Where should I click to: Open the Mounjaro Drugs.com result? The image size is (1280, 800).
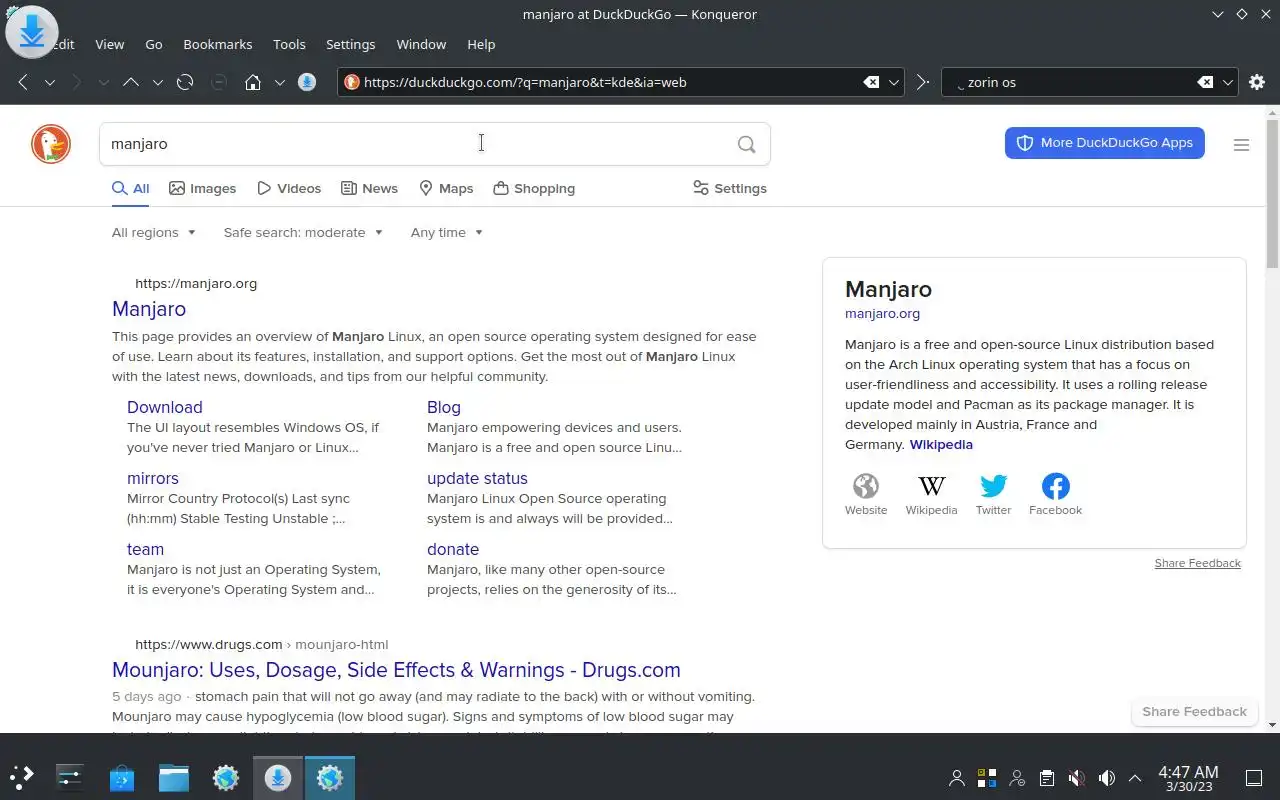coord(396,670)
